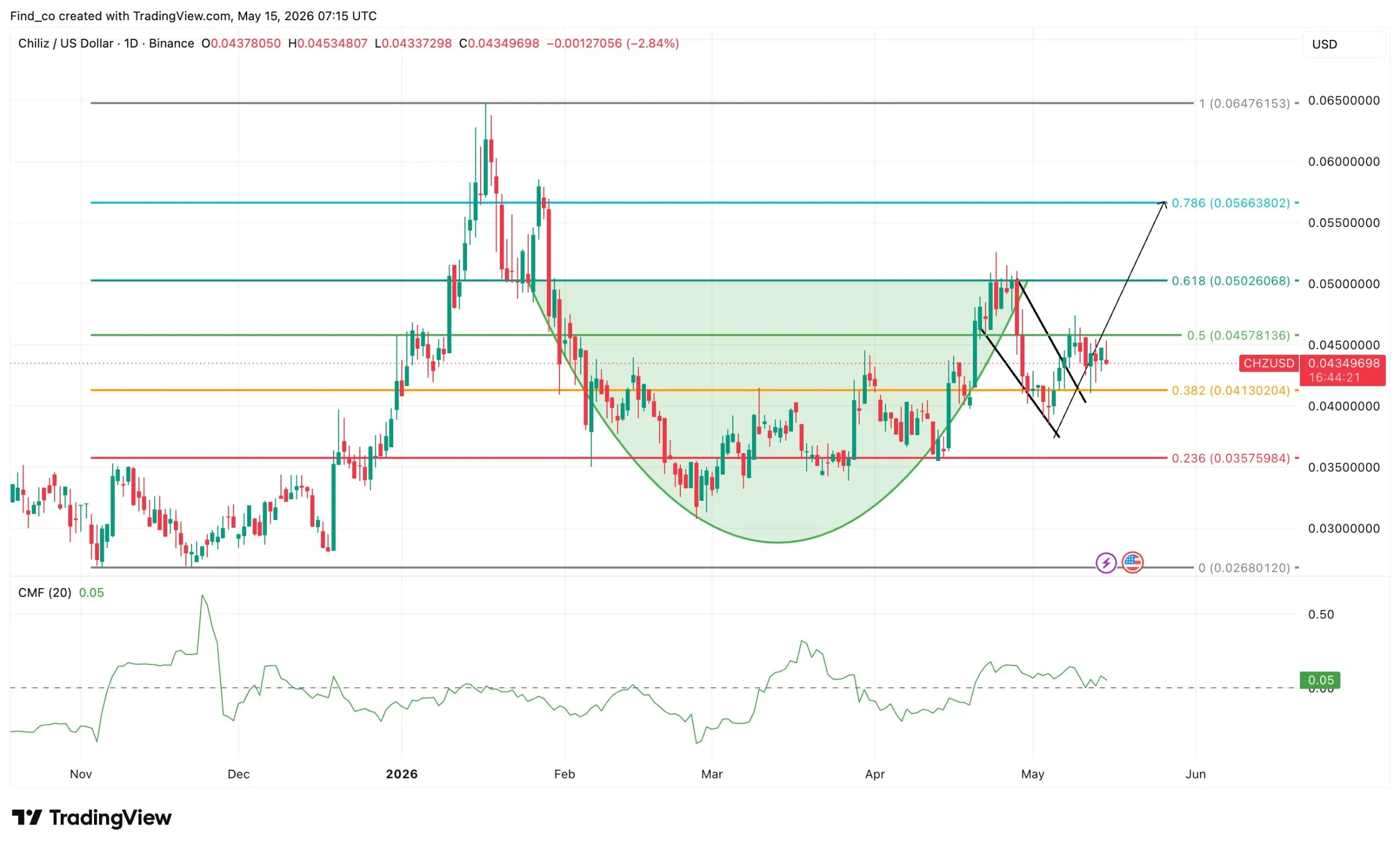Click the Apr label on time axis

[874, 774]
